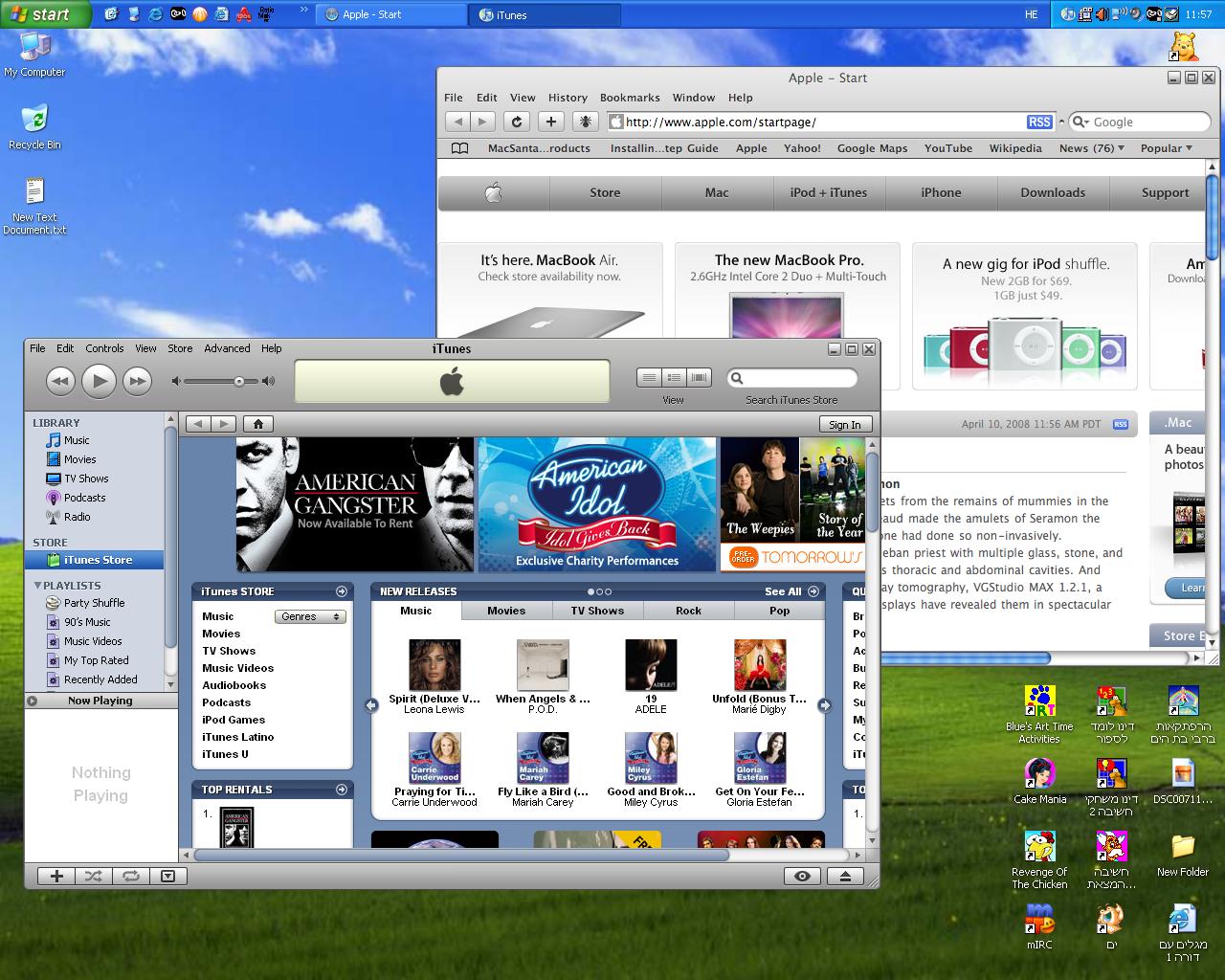
Task: Open Google search options dropdown in Safari
Action: [x=1080, y=122]
